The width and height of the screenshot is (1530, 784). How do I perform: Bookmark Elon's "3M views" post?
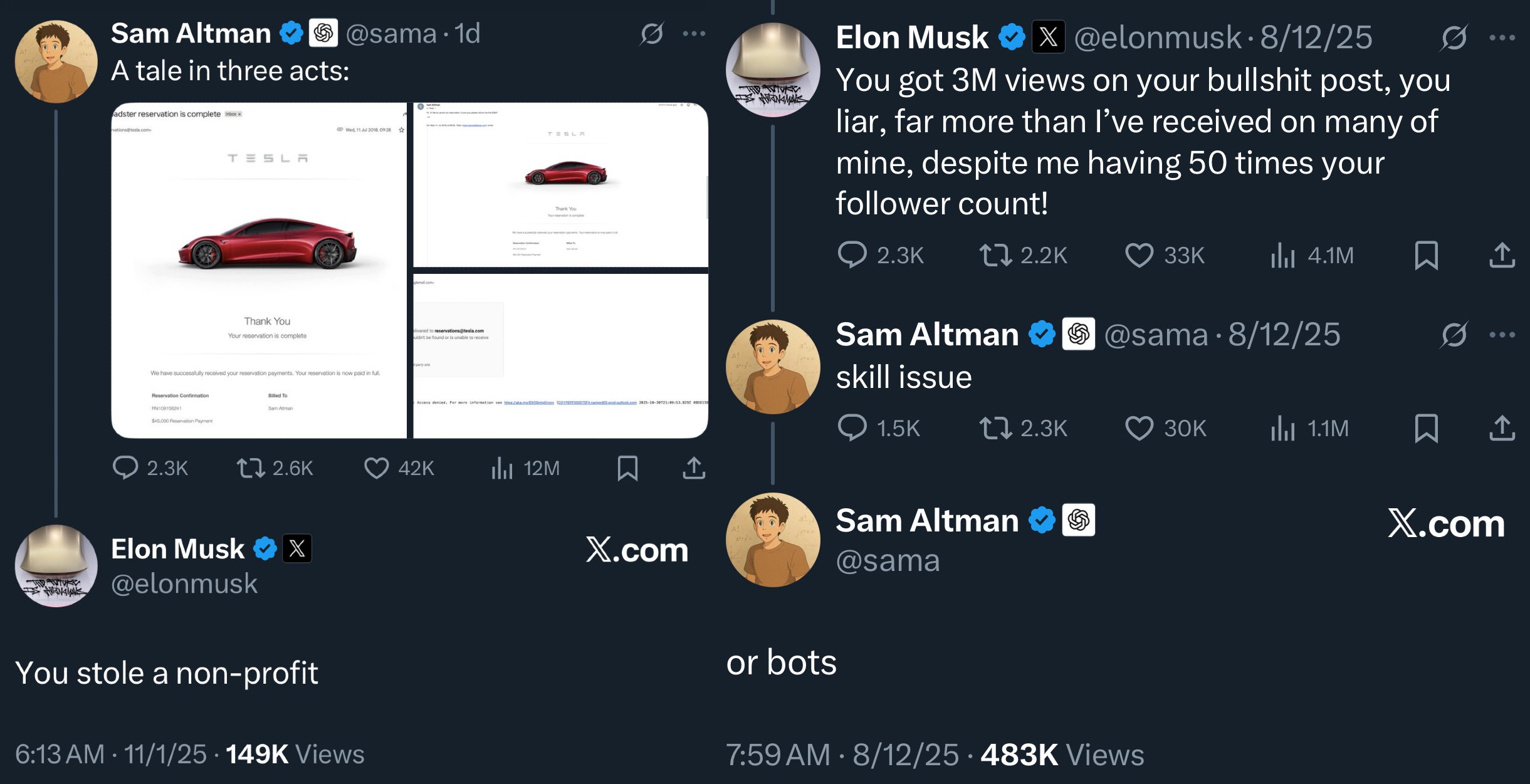pos(1426,255)
